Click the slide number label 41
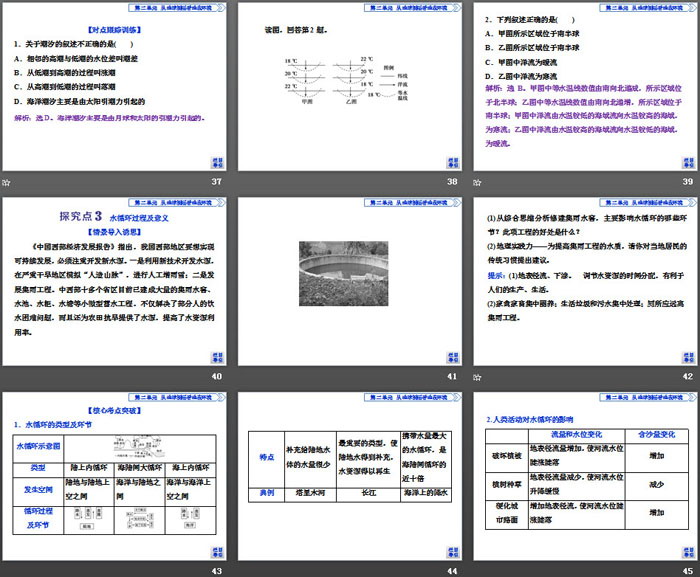The height and width of the screenshot is (577, 700). (451, 376)
